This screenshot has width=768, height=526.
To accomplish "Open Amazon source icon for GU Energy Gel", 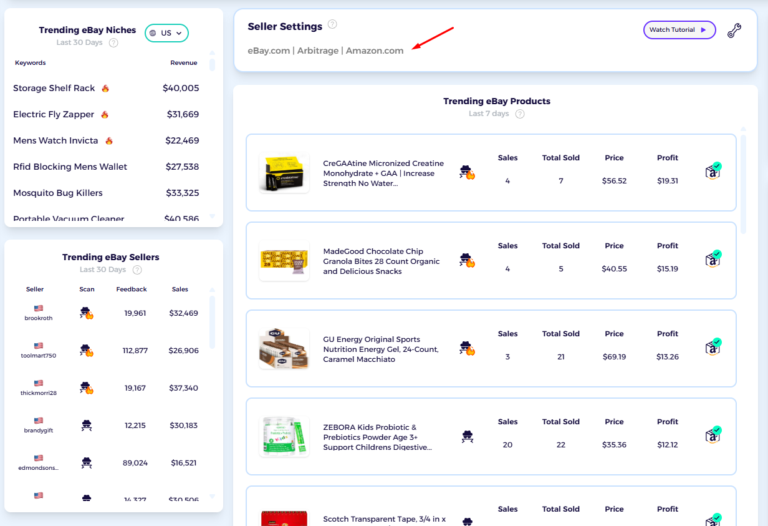I will (713, 347).
